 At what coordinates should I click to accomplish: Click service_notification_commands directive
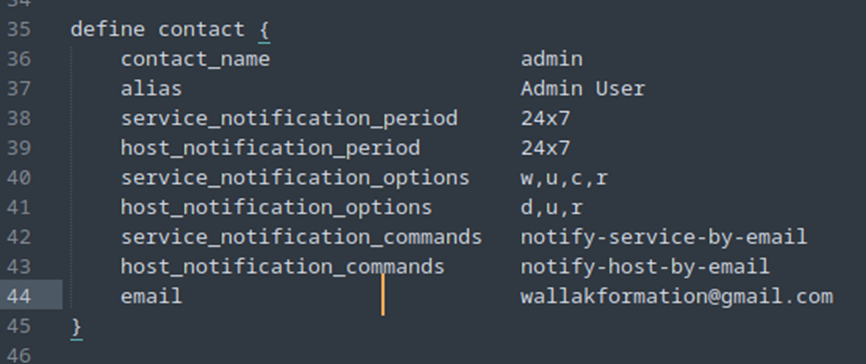302,238
